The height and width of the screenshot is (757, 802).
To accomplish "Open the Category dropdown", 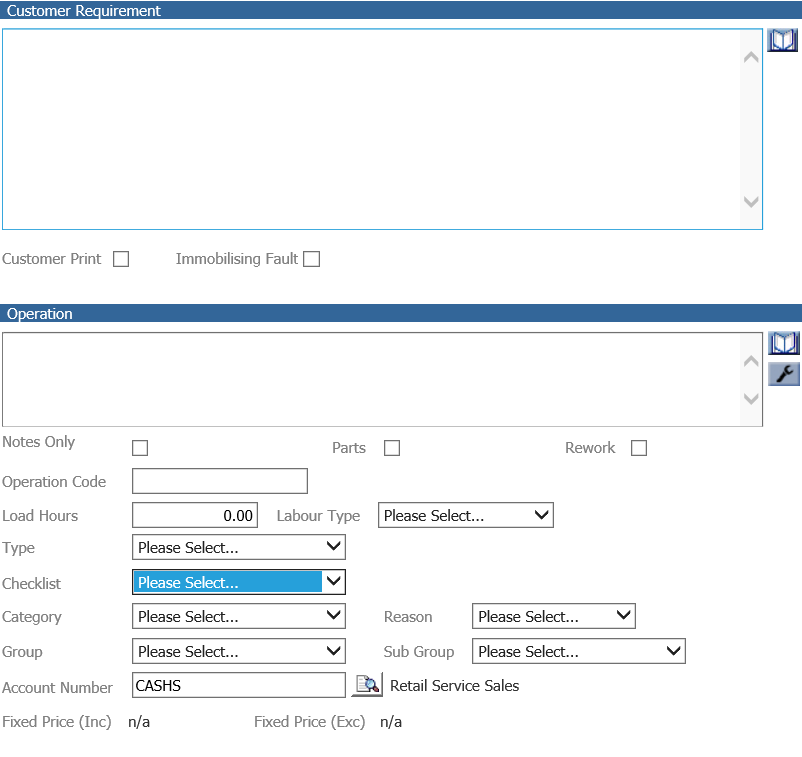I will coord(239,616).
